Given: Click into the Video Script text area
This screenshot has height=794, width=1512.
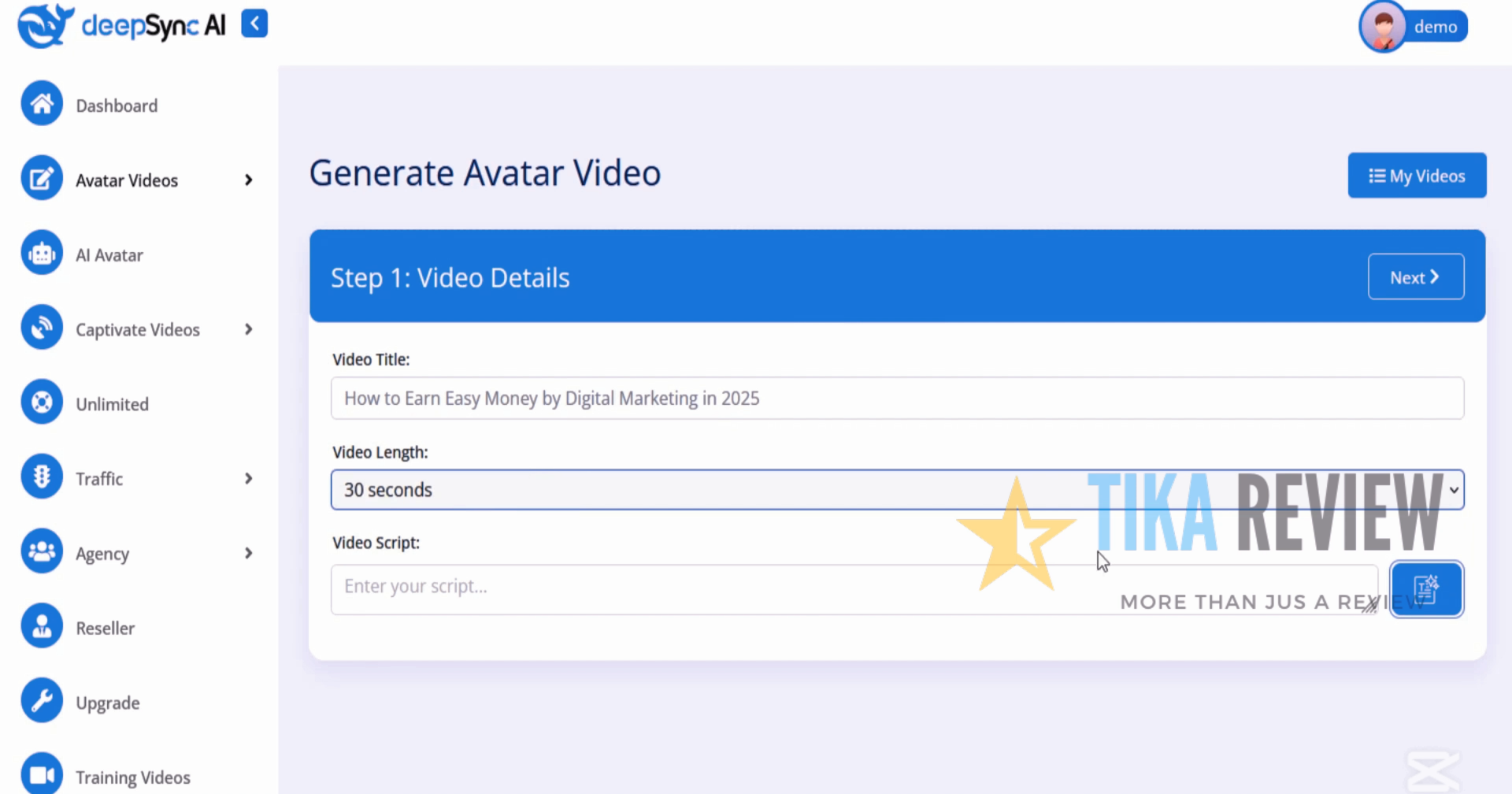Looking at the screenshot, I should pyautogui.click(x=854, y=589).
